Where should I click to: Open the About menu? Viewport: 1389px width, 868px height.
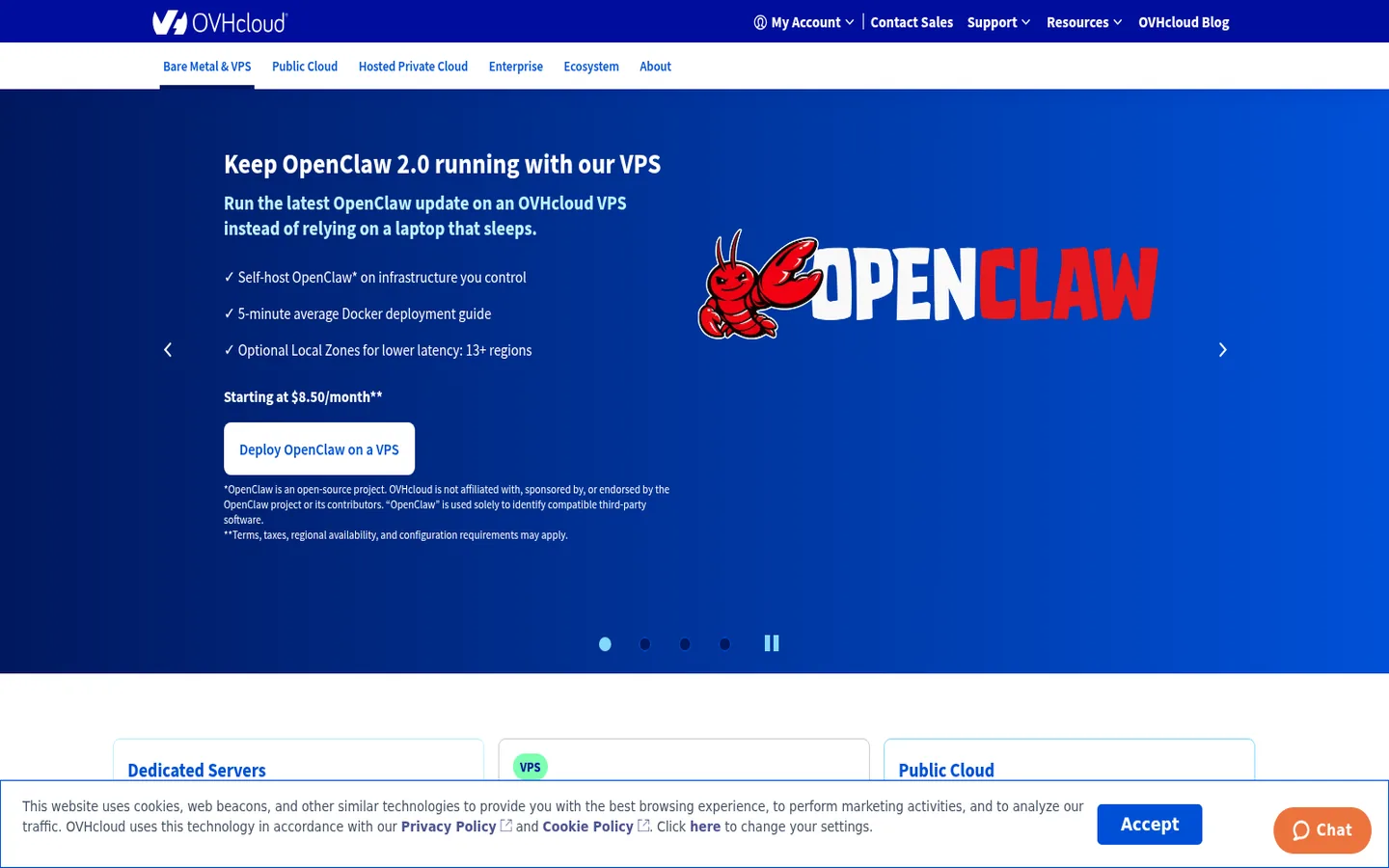tap(655, 67)
